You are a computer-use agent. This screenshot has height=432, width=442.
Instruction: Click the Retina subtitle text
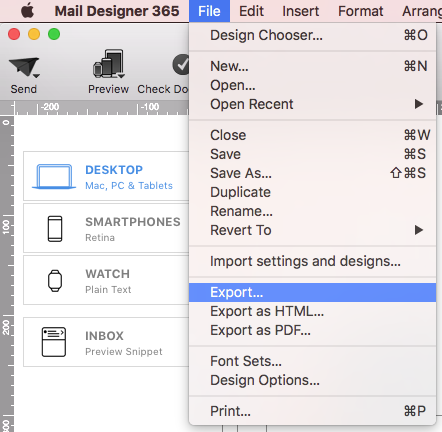tap(100, 238)
